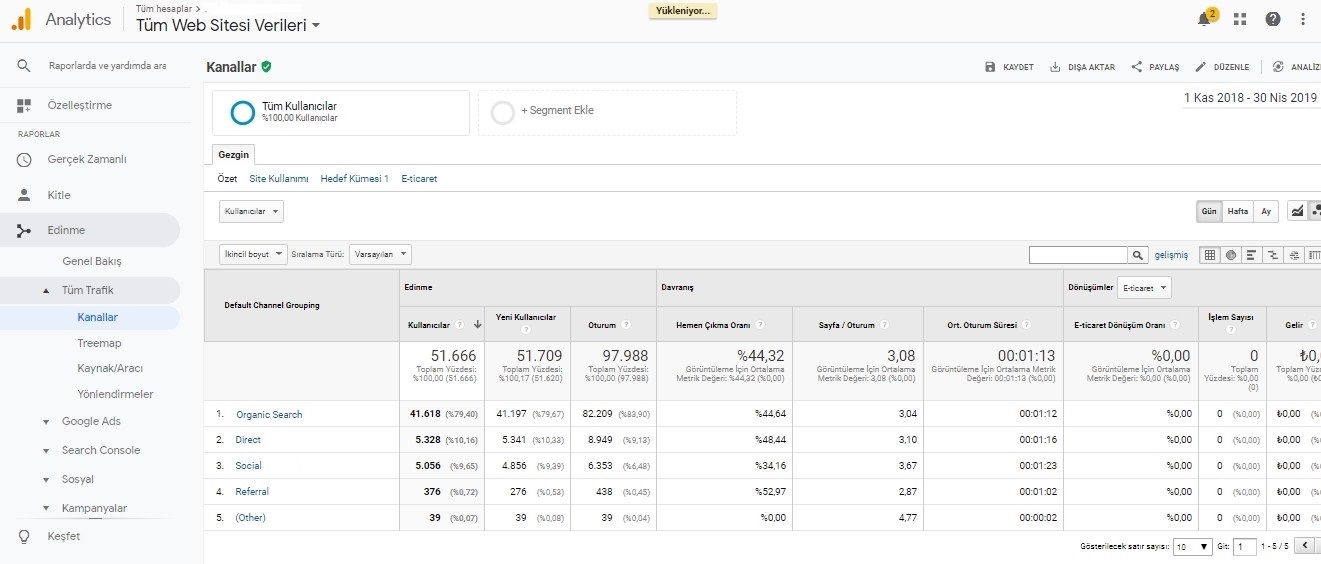Open the three-dot account menu
This screenshot has width=1321, height=564.
point(1302,19)
